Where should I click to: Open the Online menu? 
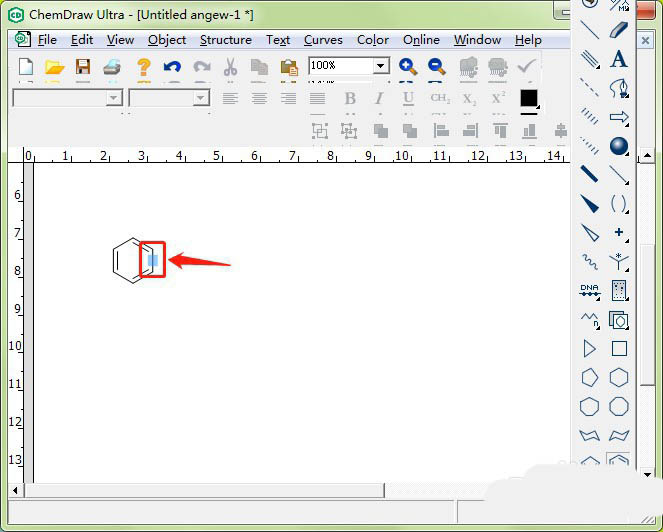tap(421, 40)
